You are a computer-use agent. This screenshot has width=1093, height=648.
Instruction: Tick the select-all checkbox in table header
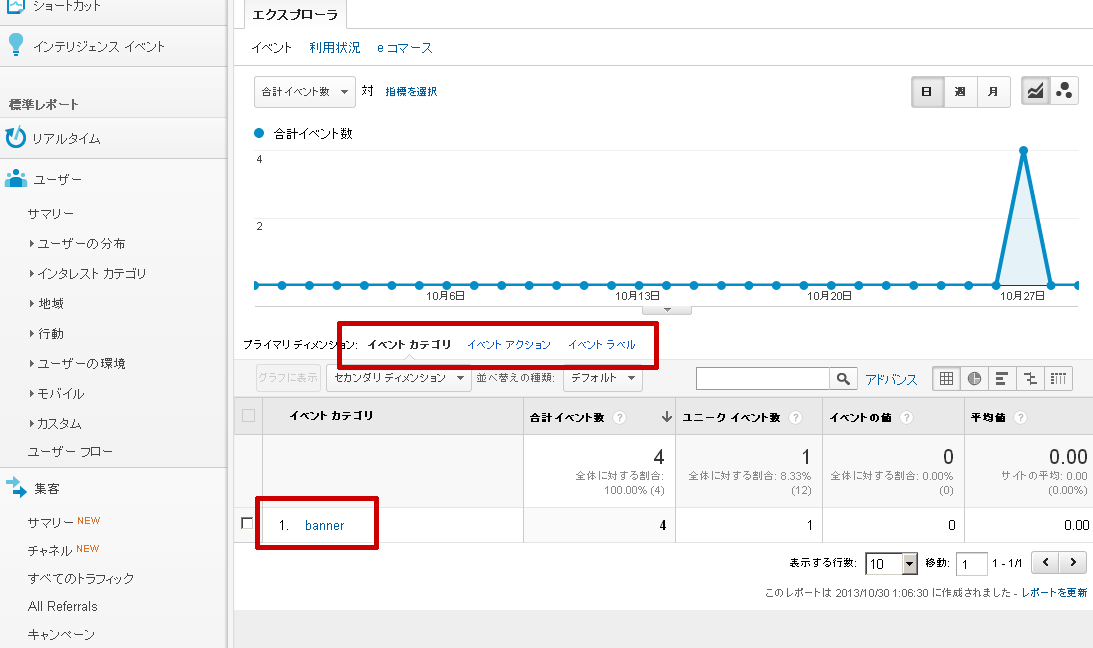248,416
